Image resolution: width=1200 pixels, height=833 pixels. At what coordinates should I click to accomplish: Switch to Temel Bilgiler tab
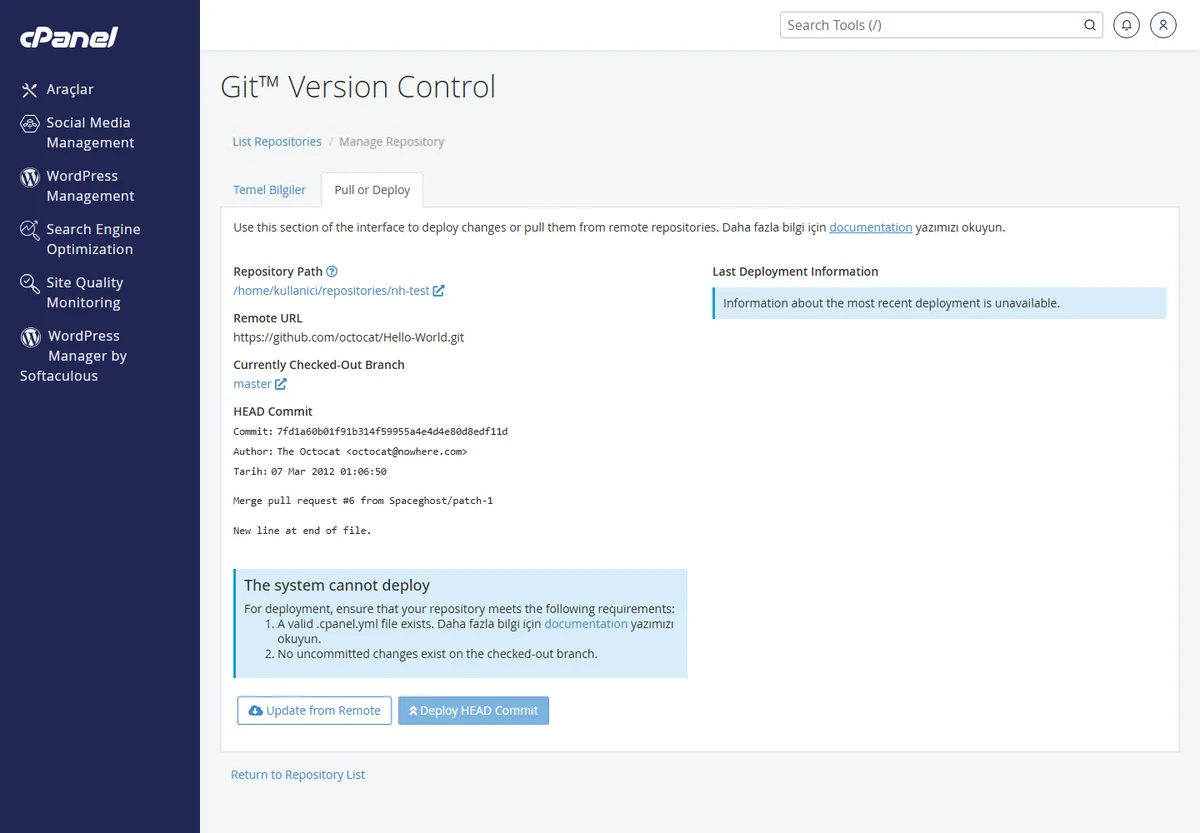pos(270,190)
